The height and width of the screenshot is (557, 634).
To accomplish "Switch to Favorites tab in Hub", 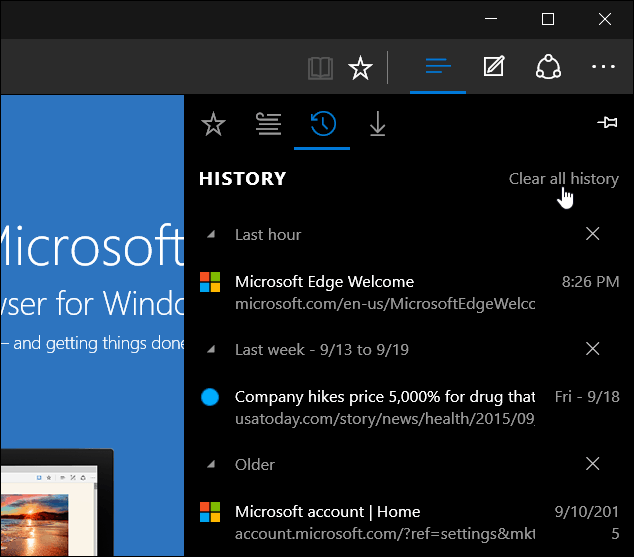I will pyautogui.click(x=213, y=124).
